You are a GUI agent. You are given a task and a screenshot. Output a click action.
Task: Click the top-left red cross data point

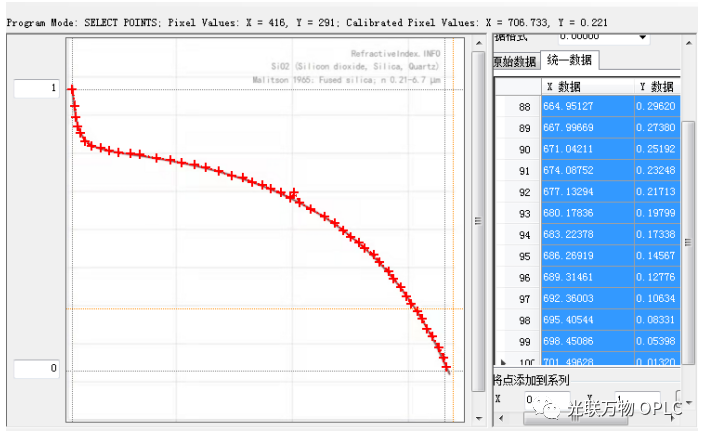pos(71,89)
